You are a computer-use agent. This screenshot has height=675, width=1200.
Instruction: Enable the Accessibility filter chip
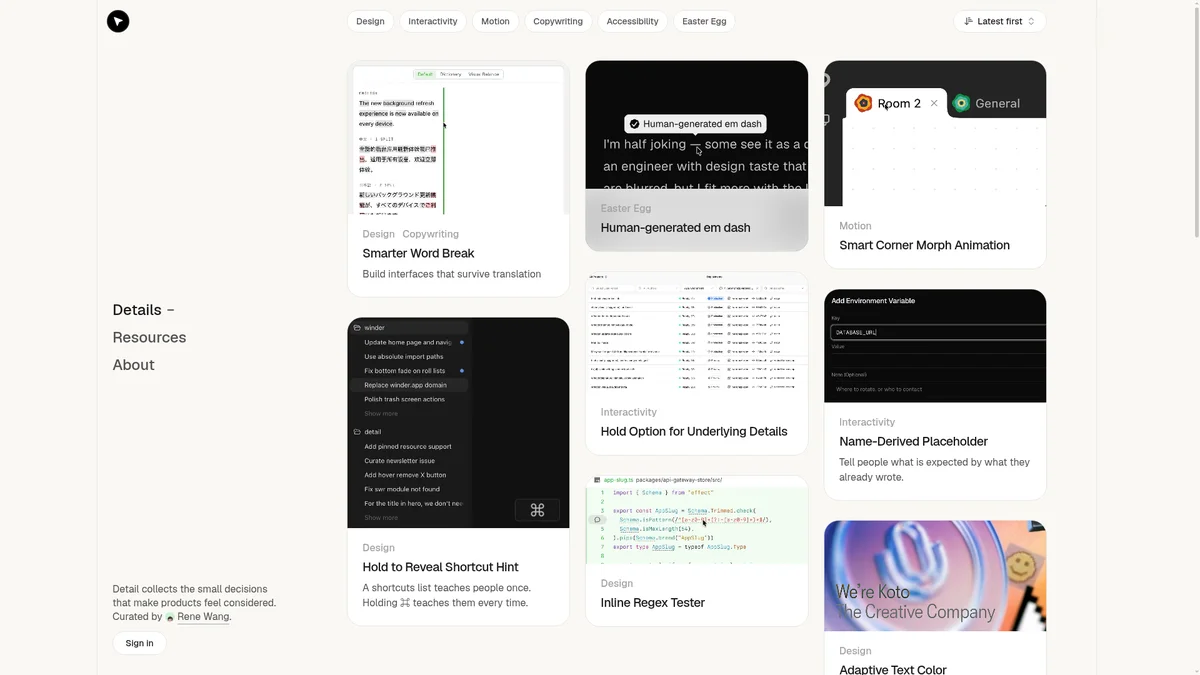(x=632, y=21)
